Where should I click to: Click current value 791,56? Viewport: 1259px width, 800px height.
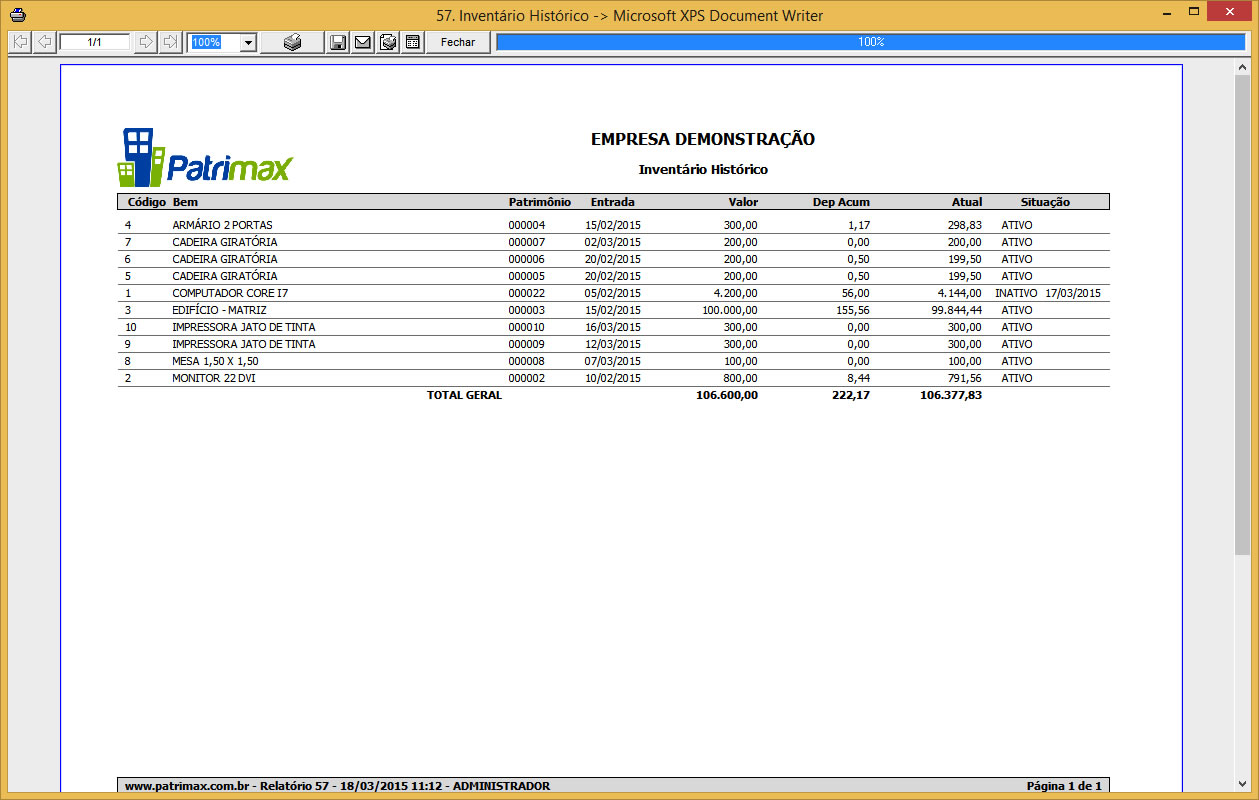965,378
